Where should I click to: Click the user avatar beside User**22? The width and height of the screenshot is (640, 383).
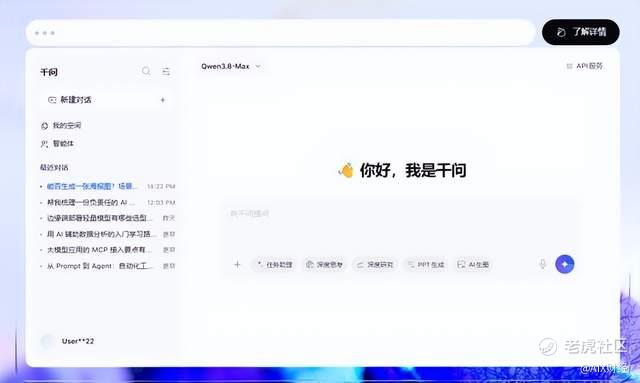point(47,341)
